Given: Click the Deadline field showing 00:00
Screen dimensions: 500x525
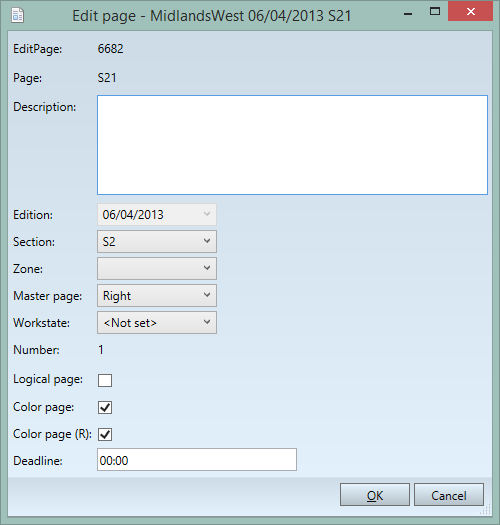Looking at the screenshot, I should click(197, 460).
